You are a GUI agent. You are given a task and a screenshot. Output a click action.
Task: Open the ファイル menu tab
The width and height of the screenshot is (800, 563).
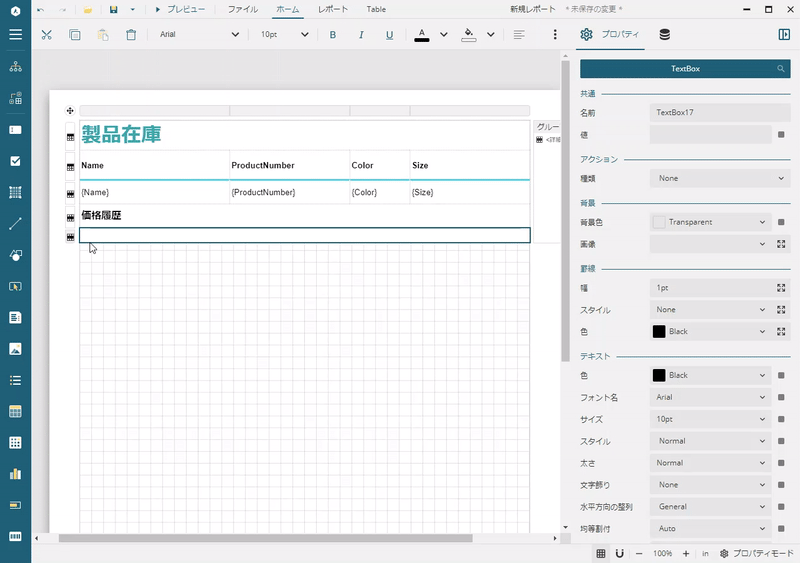(242, 9)
